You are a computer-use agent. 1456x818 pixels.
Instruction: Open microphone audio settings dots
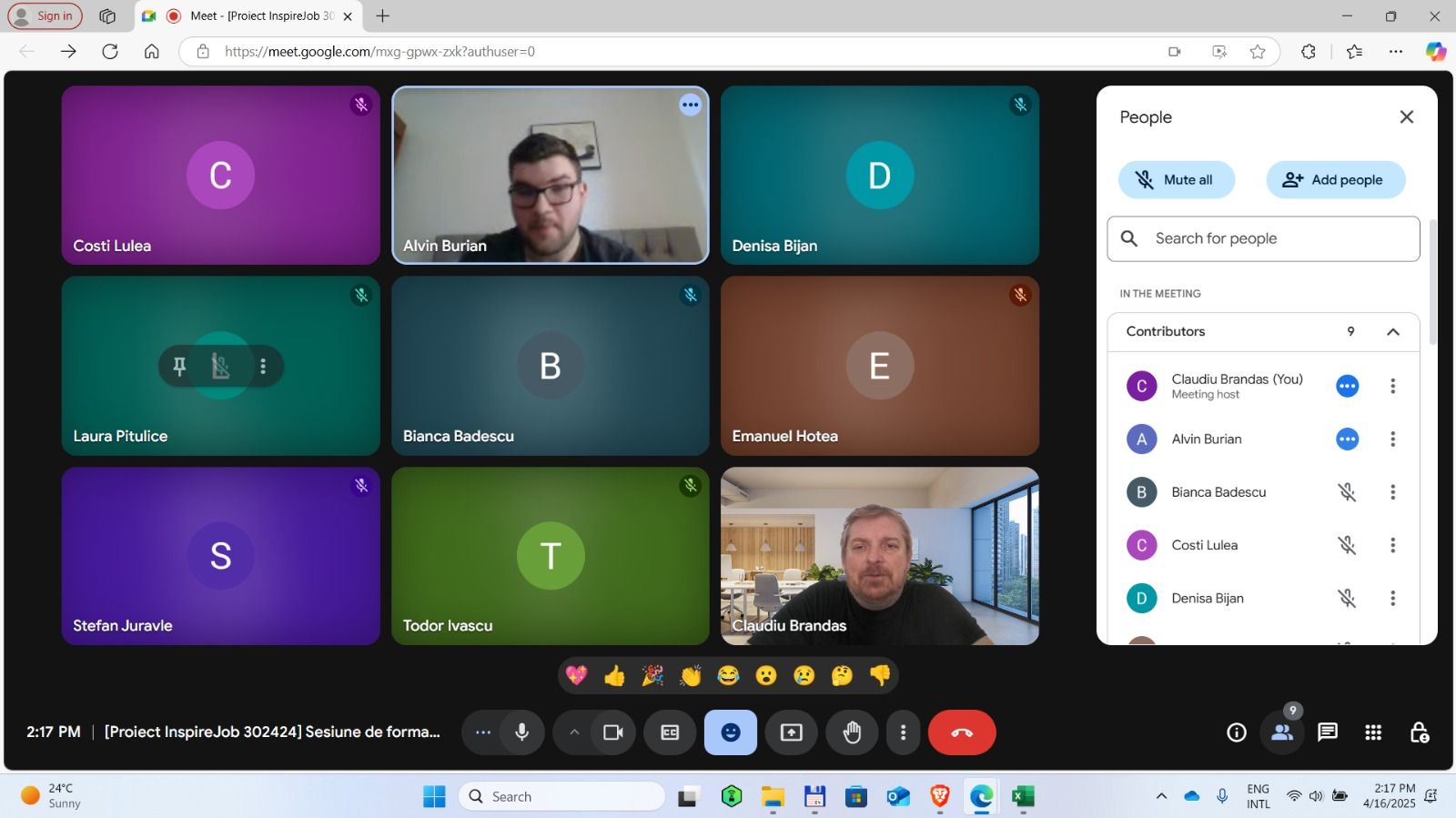tap(482, 732)
